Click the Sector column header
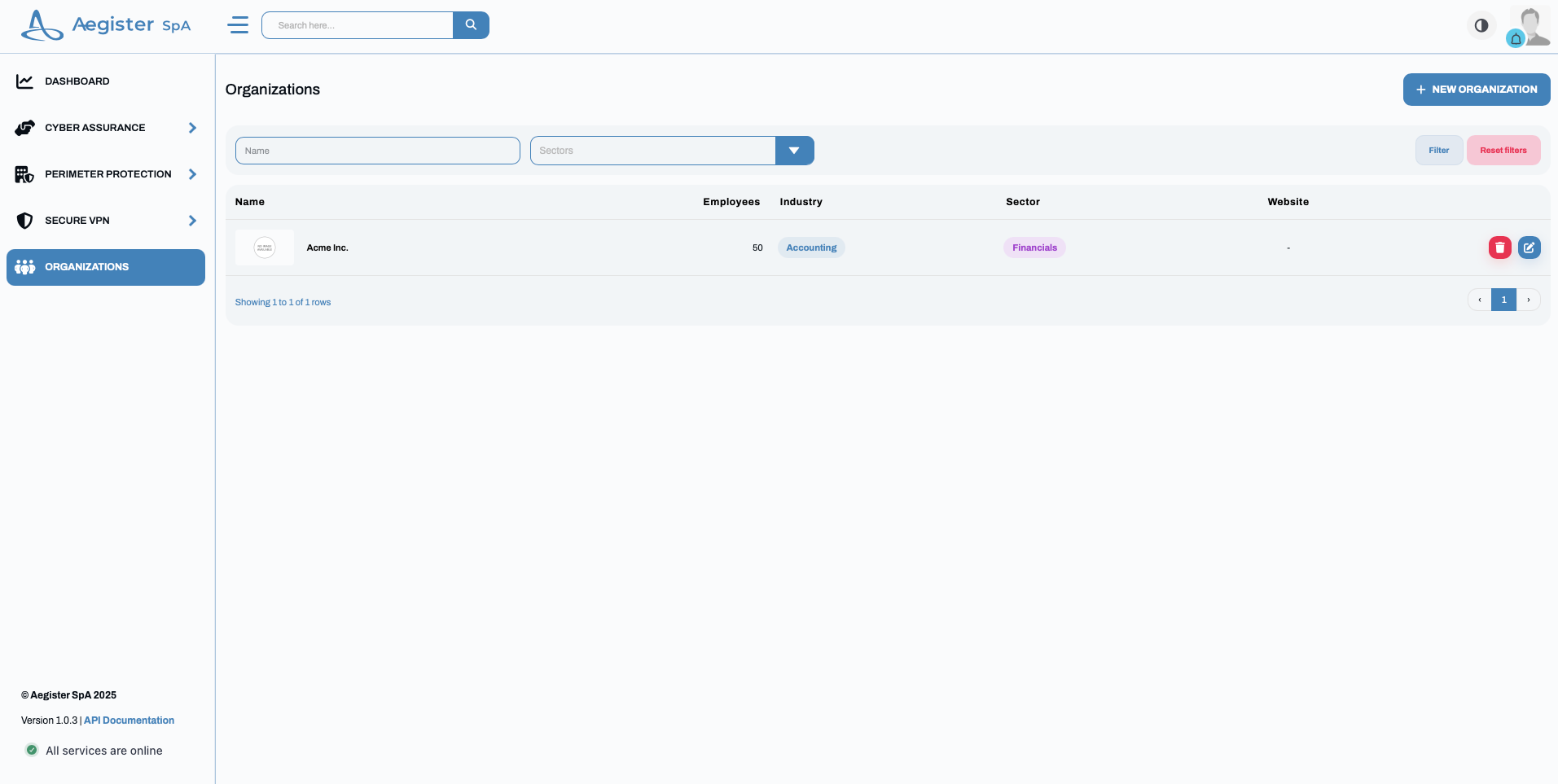 click(1023, 202)
